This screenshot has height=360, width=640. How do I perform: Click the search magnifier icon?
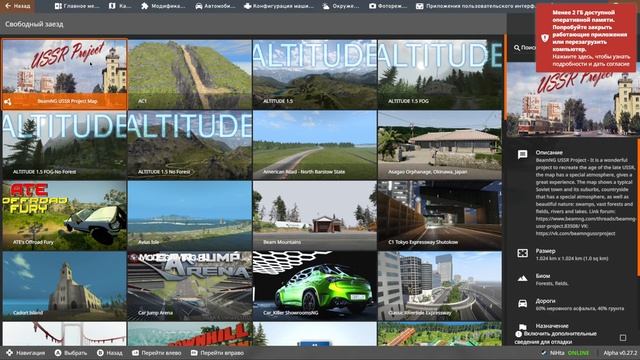tap(517, 48)
